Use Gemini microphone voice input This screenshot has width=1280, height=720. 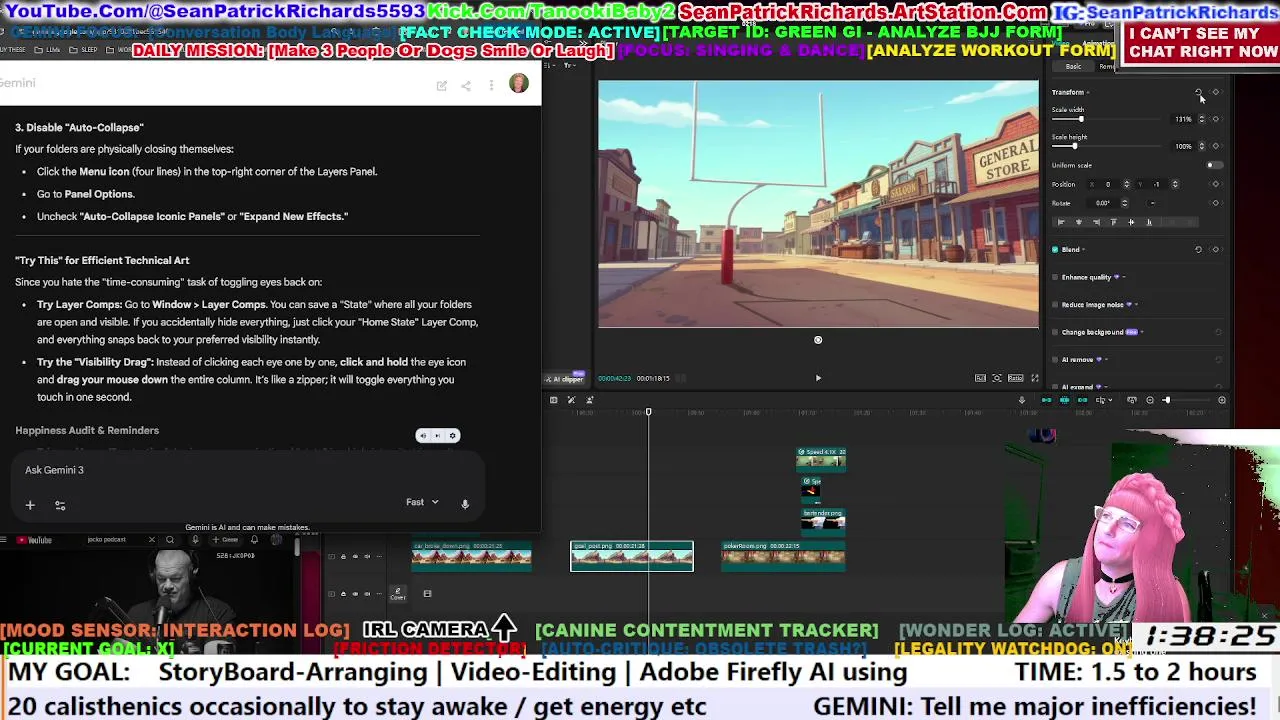pos(465,504)
